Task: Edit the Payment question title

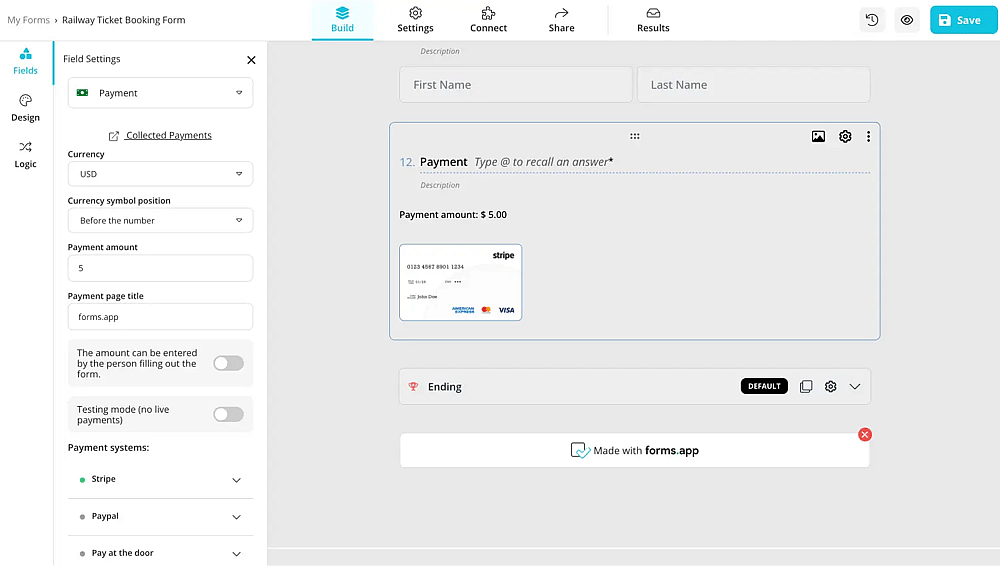Action: pyautogui.click(x=443, y=162)
